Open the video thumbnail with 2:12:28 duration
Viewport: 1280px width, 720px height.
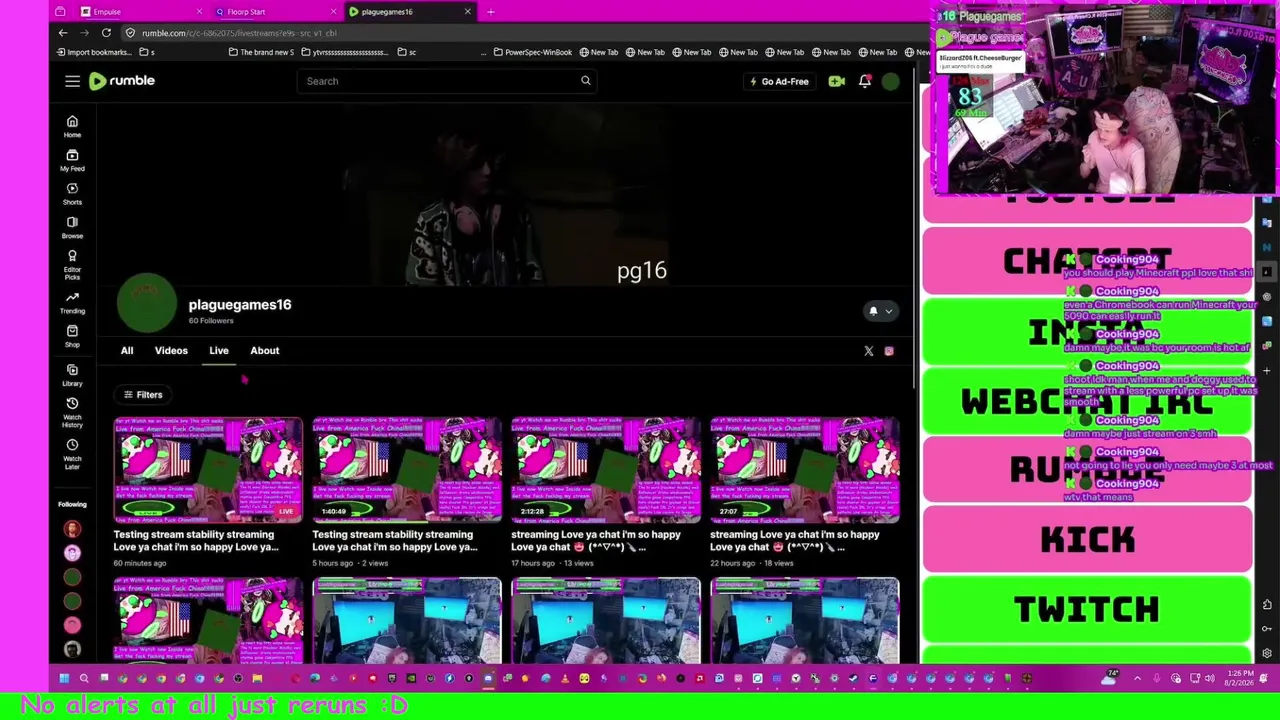(606, 470)
